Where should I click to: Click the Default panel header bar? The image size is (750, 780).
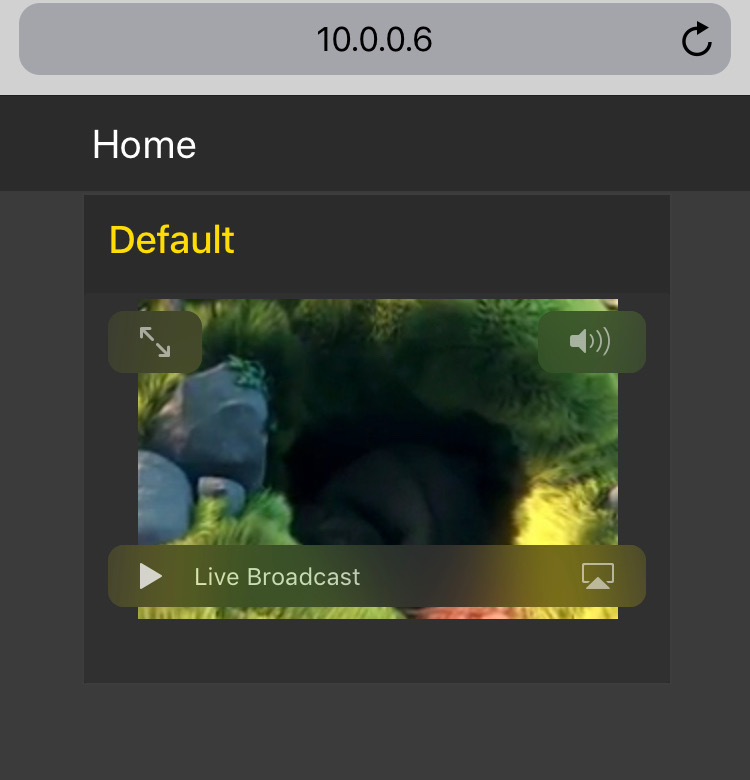click(377, 244)
